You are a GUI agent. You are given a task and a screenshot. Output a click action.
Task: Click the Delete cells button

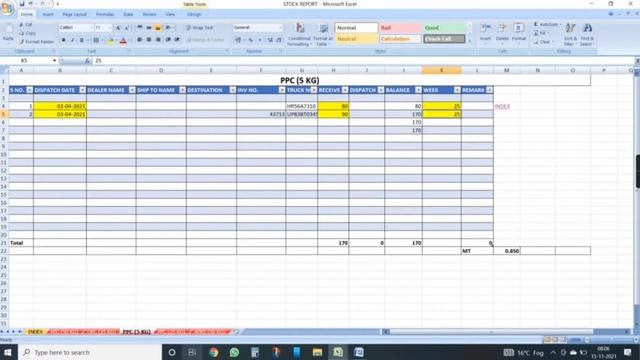coord(502,33)
